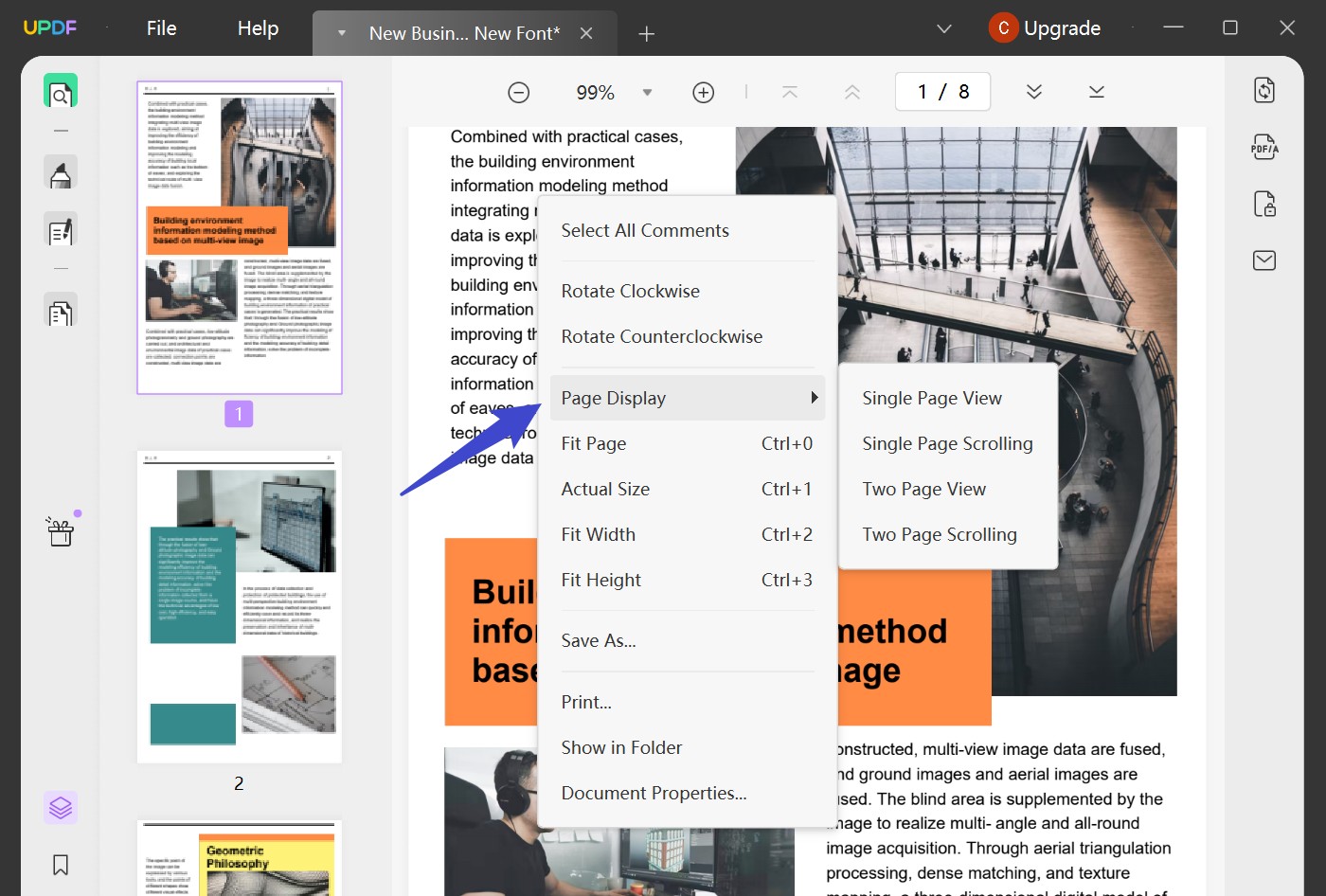Close the New Font document tab
This screenshot has height=896, width=1326.
pyautogui.click(x=586, y=33)
